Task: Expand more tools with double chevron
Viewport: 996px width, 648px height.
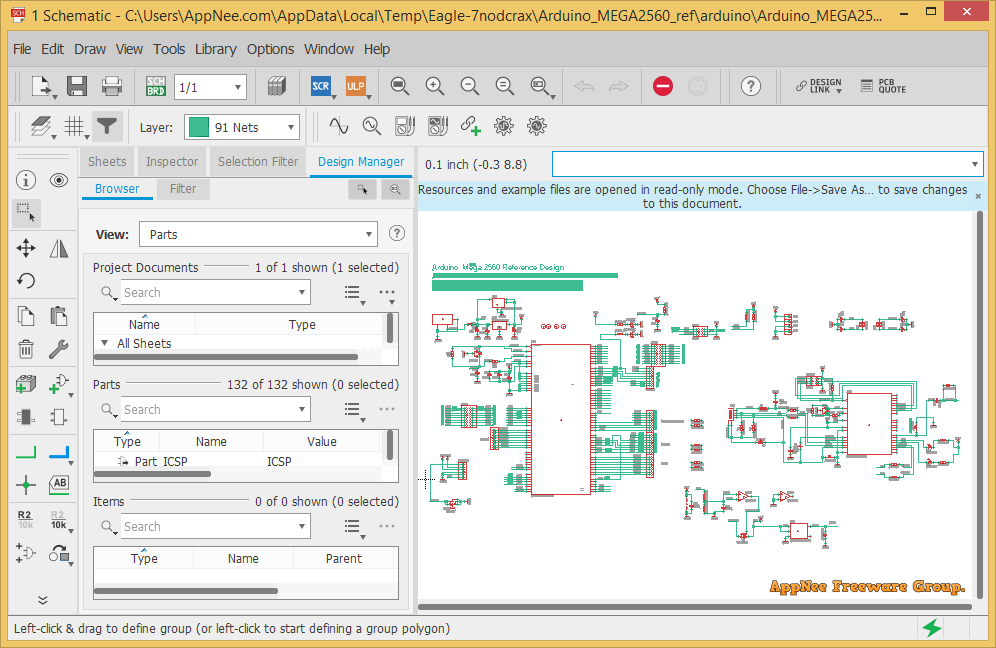Action: [x=43, y=600]
